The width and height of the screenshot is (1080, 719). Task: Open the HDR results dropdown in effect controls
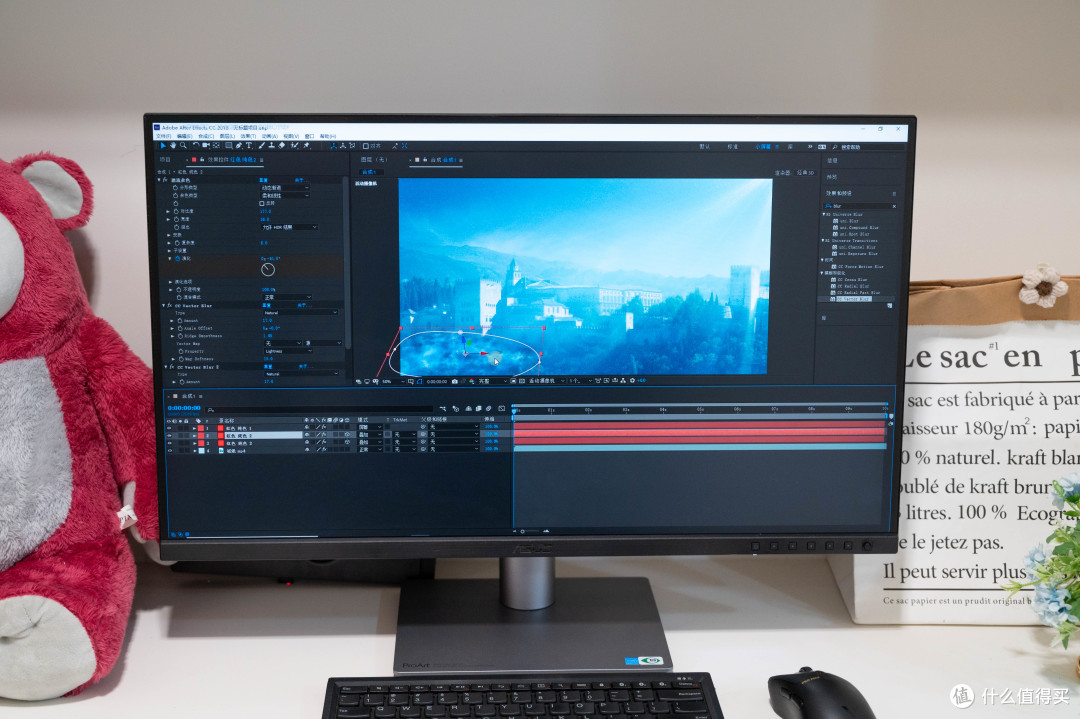pyautogui.click(x=289, y=227)
